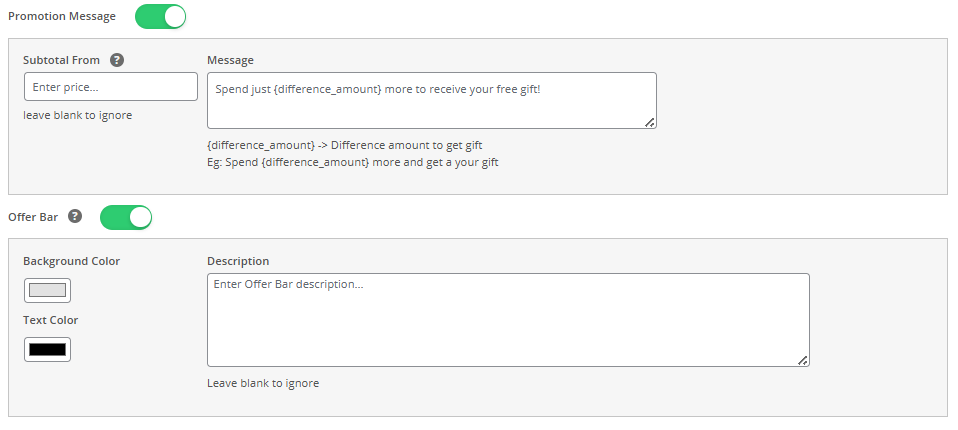Click the Text Color label

pyautogui.click(x=50, y=320)
